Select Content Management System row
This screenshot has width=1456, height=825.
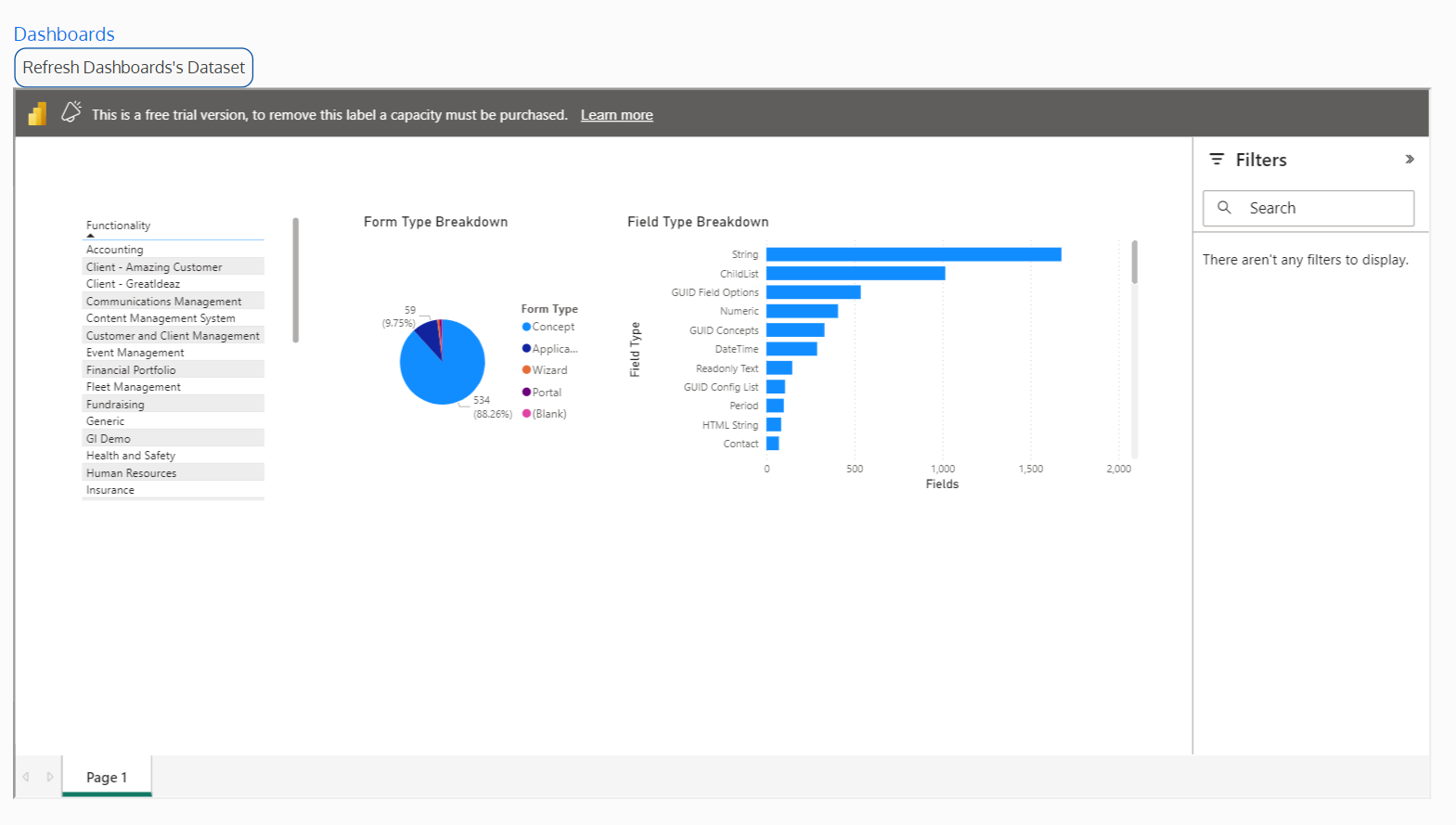pos(174,318)
